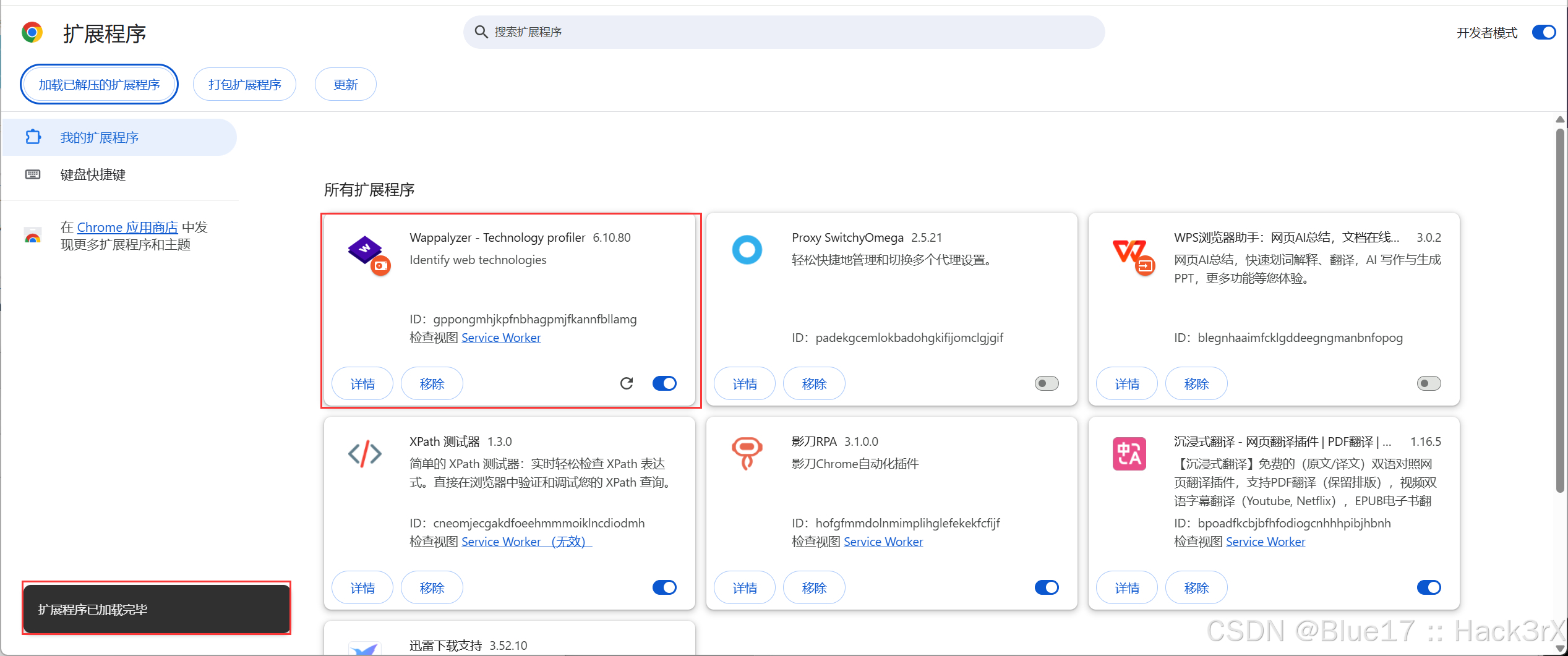Click 移除 for XPath 测试器

pyautogui.click(x=432, y=587)
